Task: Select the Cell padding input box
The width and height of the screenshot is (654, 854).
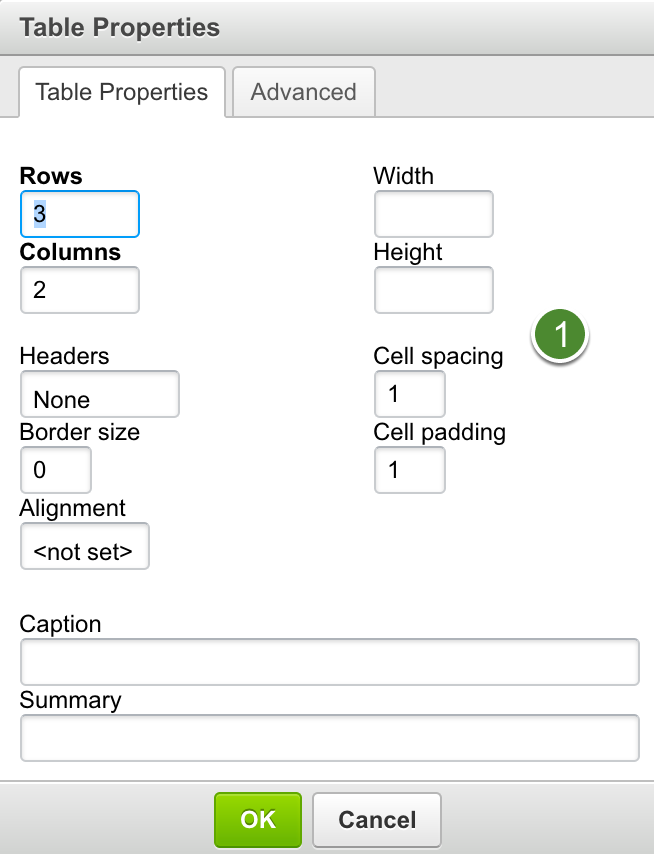Action: tap(409, 470)
